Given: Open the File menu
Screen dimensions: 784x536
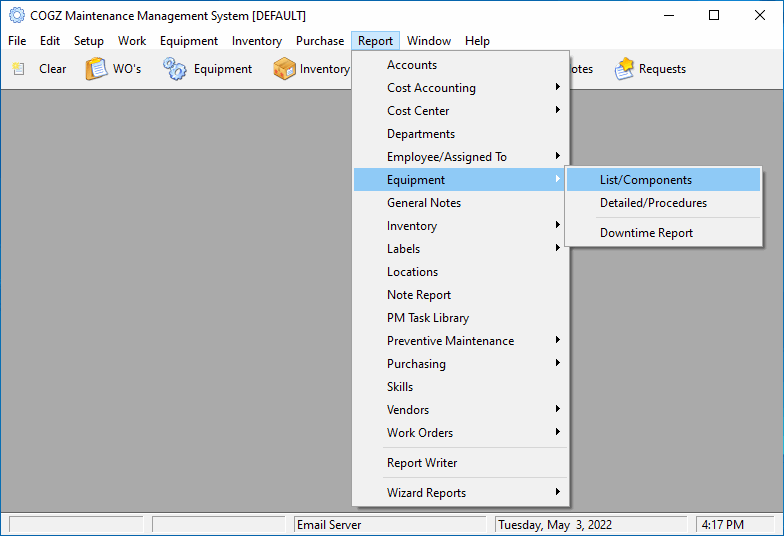Looking at the screenshot, I should pos(17,41).
